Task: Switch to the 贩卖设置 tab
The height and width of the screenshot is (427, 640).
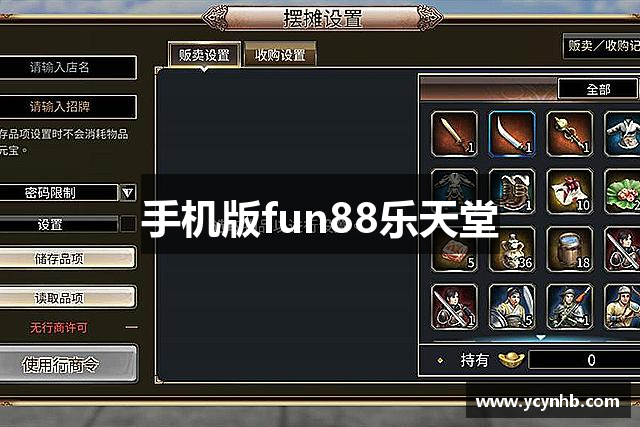Action: [x=204, y=55]
